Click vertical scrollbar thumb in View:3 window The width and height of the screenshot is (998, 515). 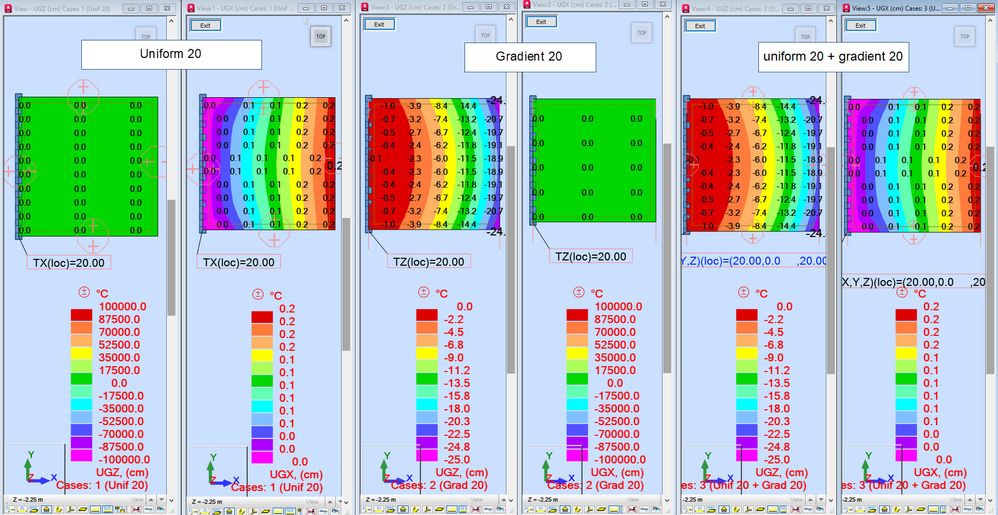[x=510, y=260]
